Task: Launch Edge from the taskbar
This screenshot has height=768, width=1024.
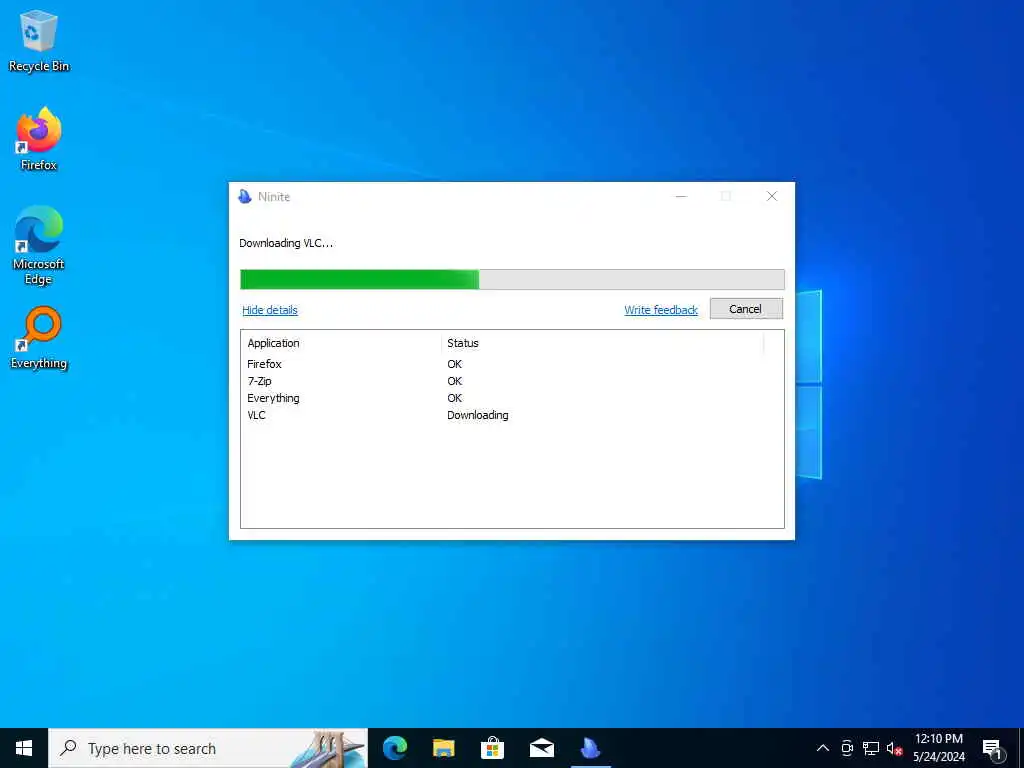Action: pos(394,748)
